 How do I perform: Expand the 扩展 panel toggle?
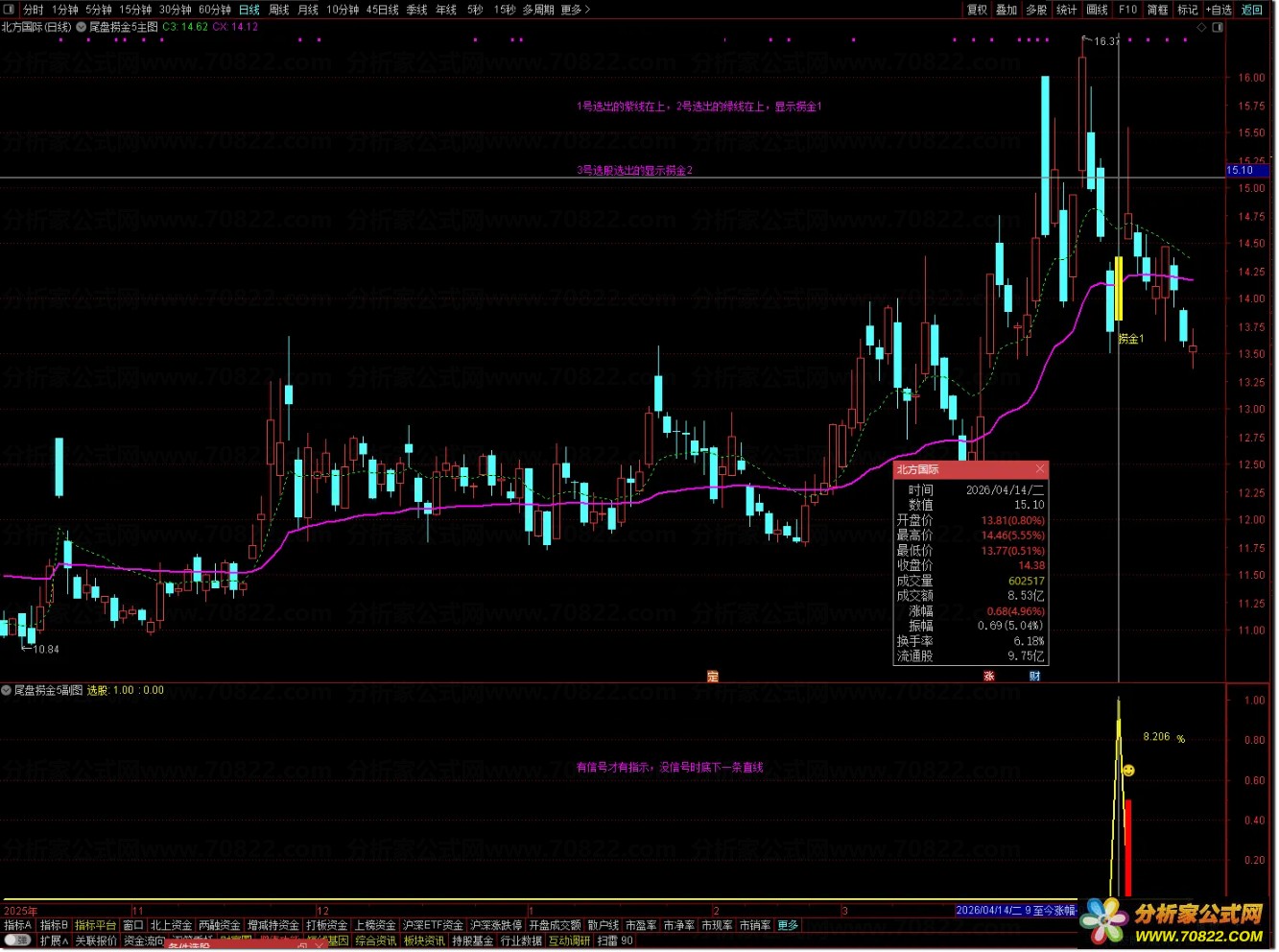pos(55,941)
